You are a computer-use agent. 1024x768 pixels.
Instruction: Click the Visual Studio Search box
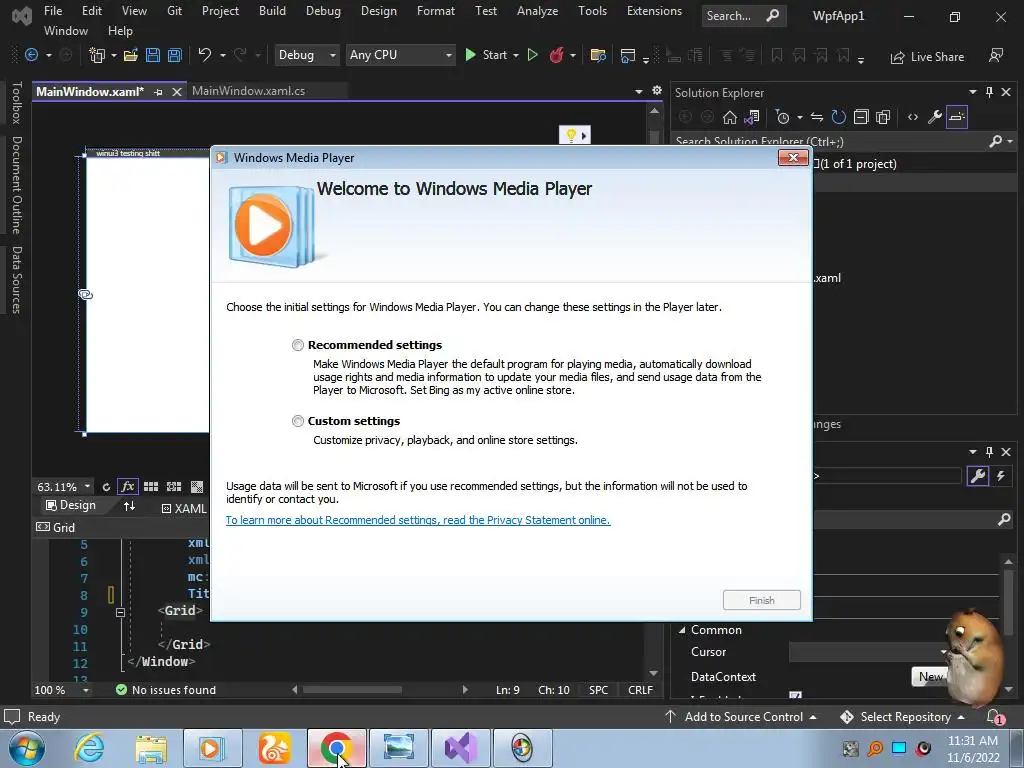(743, 16)
